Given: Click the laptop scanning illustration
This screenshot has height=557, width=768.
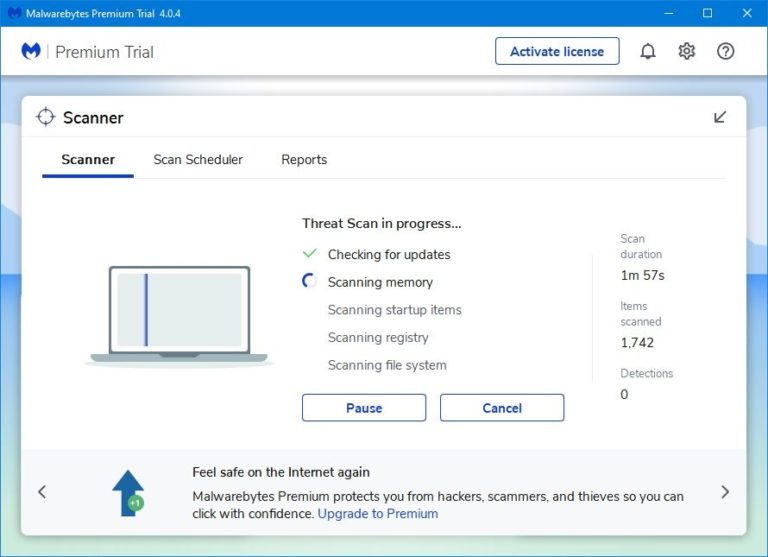Looking at the screenshot, I should (x=179, y=316).
